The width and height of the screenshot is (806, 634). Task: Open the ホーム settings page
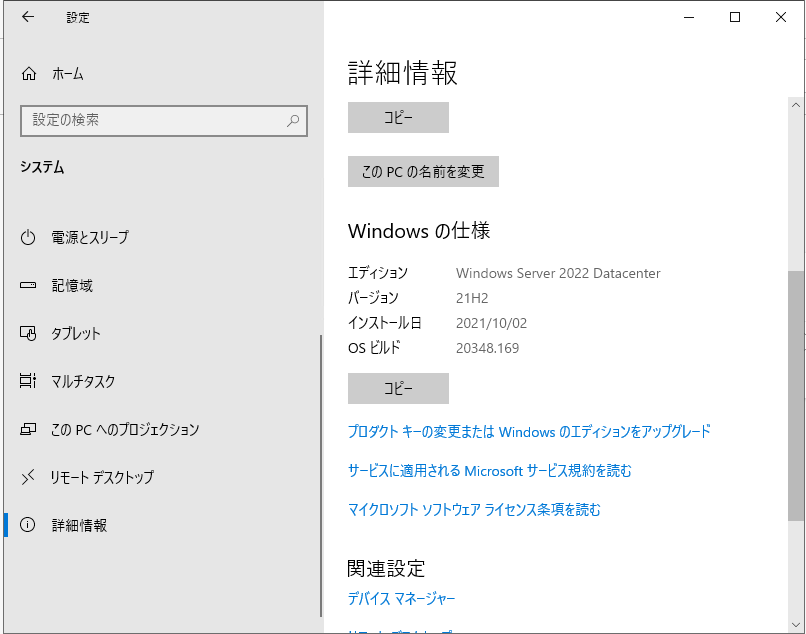[x=161, y=74]
